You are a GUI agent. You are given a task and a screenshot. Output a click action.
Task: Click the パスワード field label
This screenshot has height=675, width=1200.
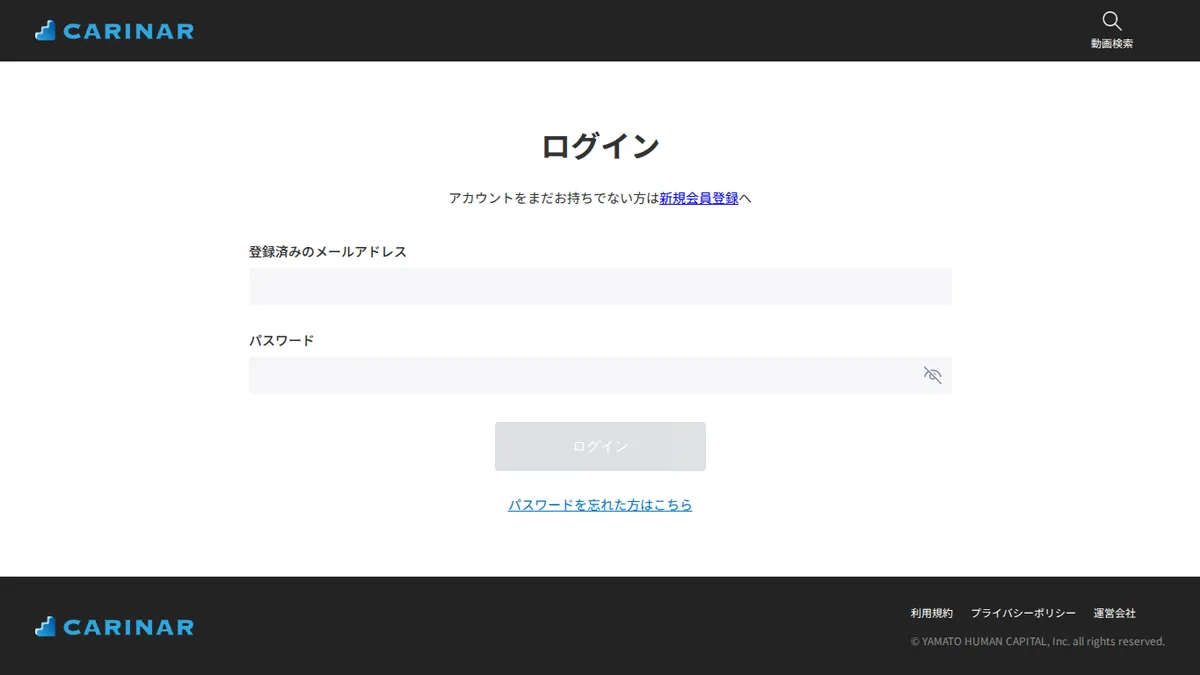(281, 341)
